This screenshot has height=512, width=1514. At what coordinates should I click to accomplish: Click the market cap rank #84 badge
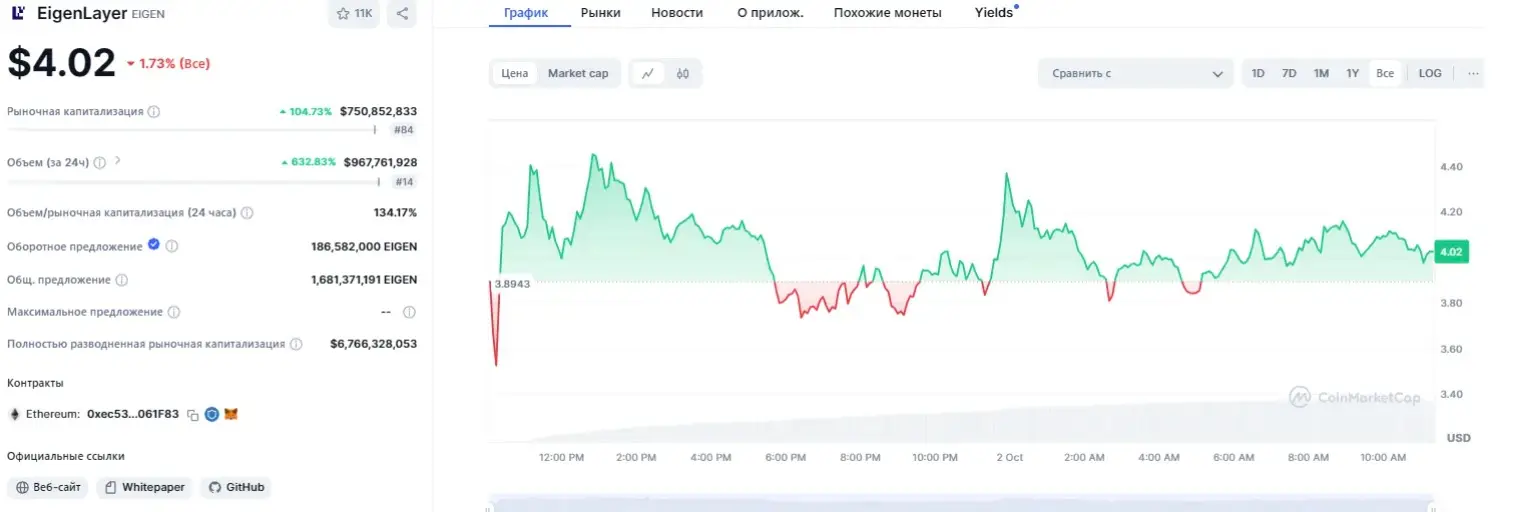click(404, 130)
